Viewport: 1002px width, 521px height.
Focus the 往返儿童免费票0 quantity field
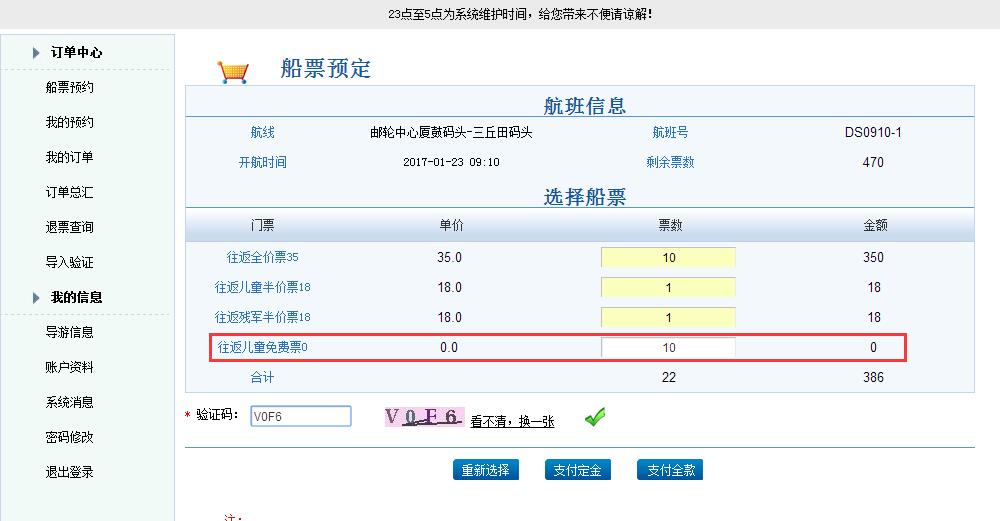pyautogui.click(x=668, y=348)
